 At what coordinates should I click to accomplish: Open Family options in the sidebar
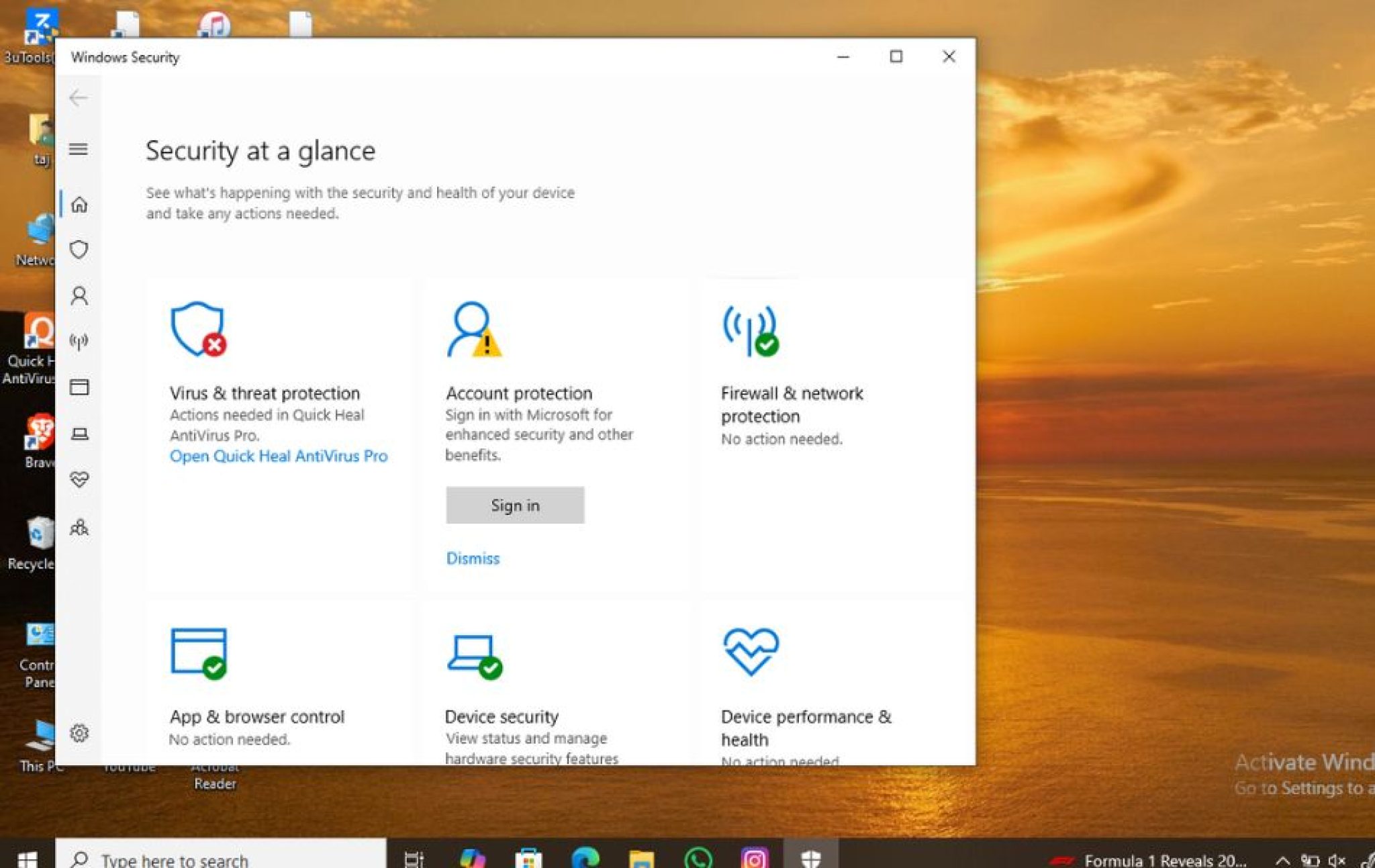coord(79,528)
